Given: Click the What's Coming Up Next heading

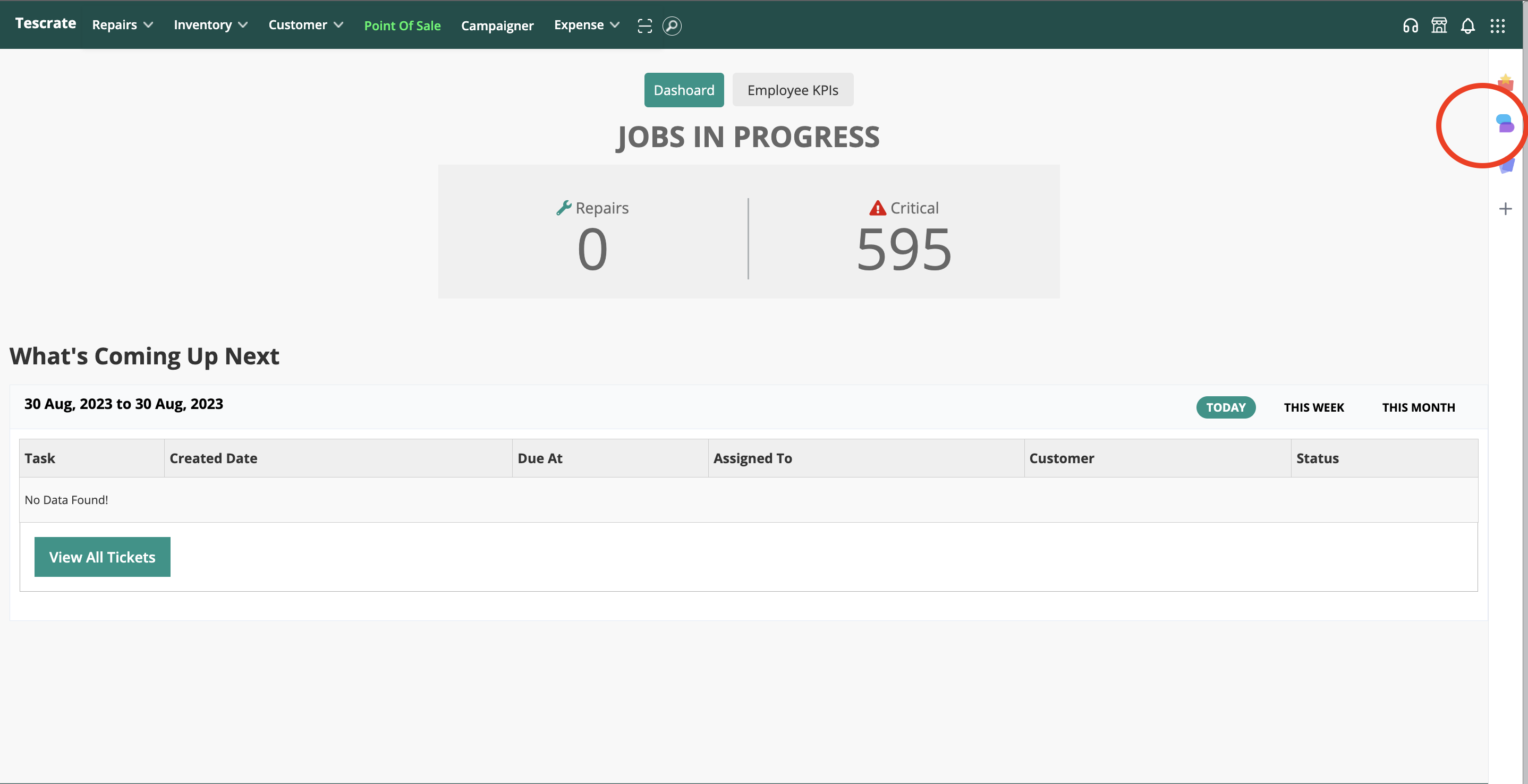Looking at the screenshot, I should click(x=144, y=356).
